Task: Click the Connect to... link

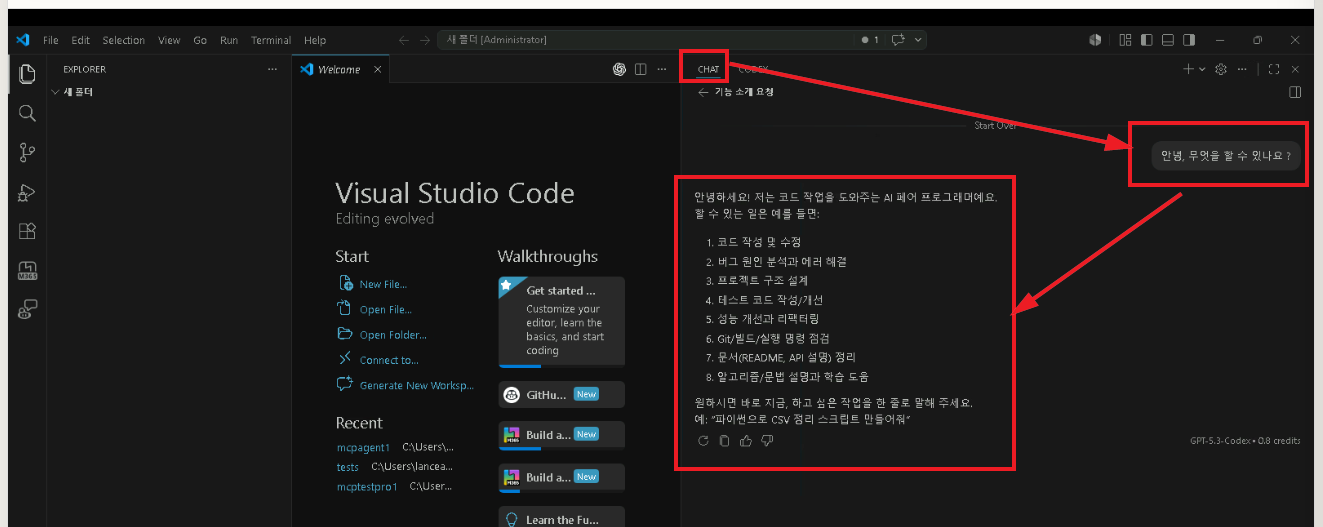Action: pos(389,360)
